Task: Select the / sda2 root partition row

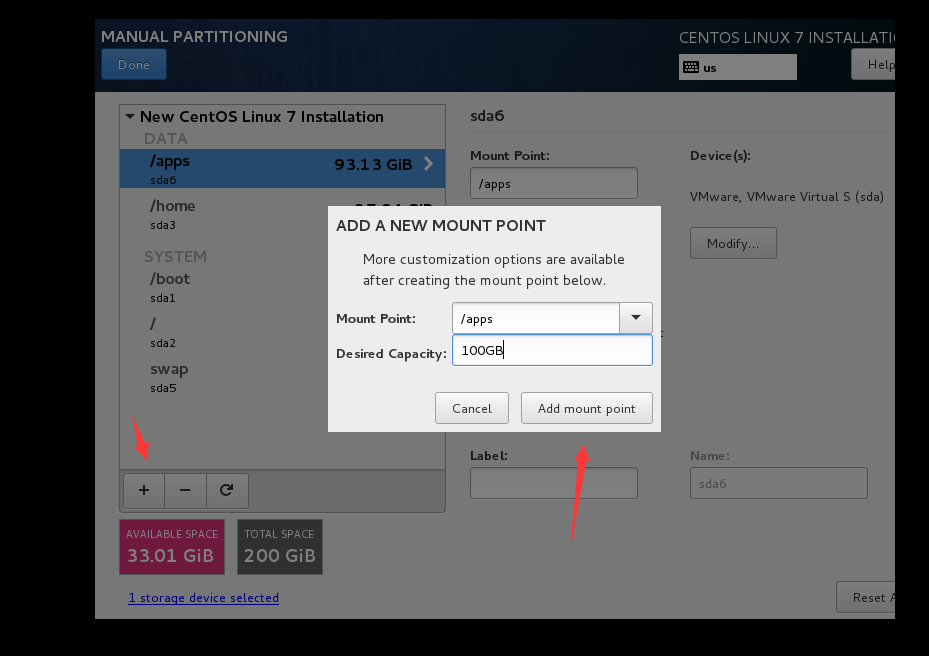Action: [283, 332]
